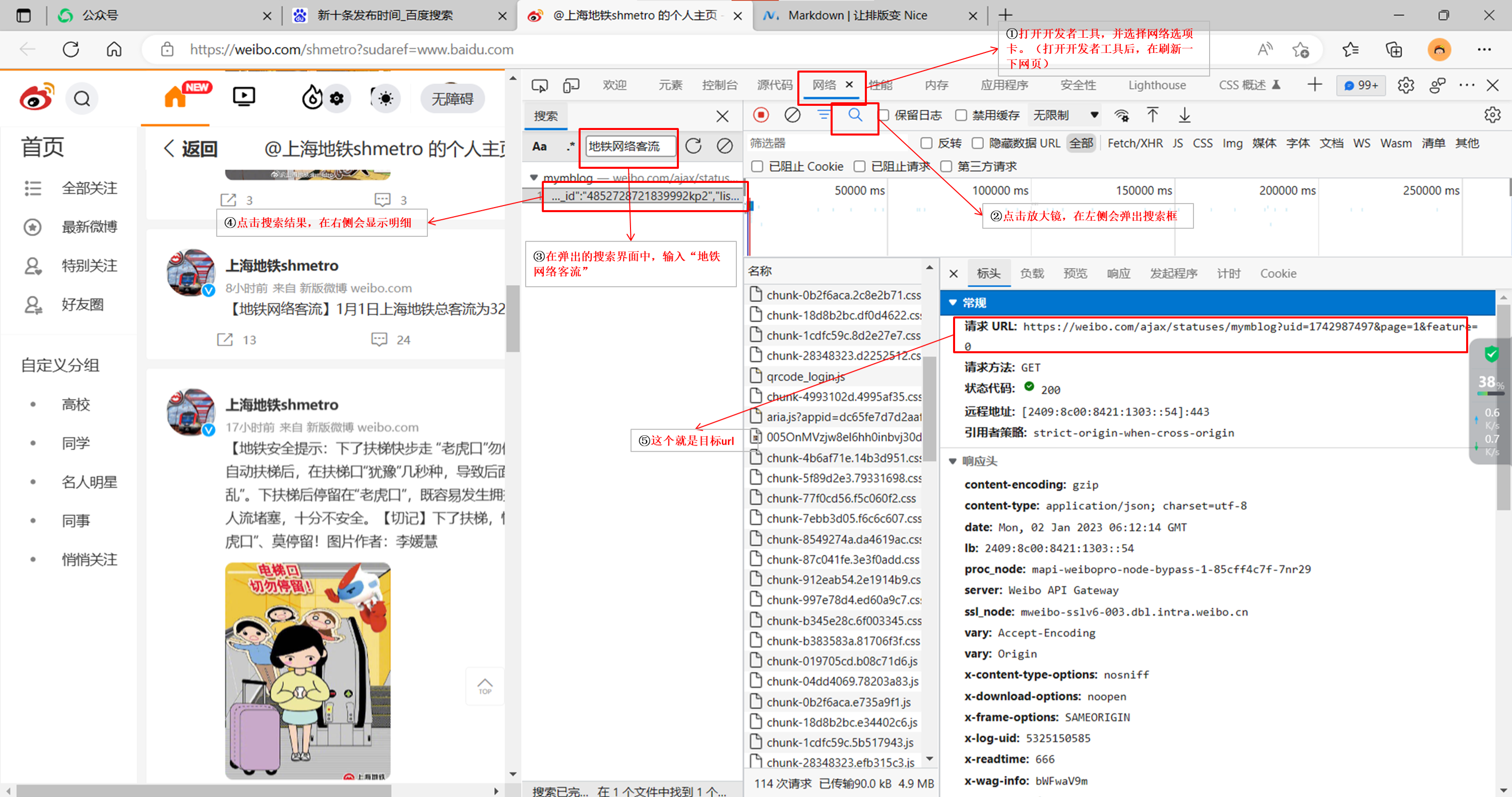Click the TOP back-to-top button

485,686
